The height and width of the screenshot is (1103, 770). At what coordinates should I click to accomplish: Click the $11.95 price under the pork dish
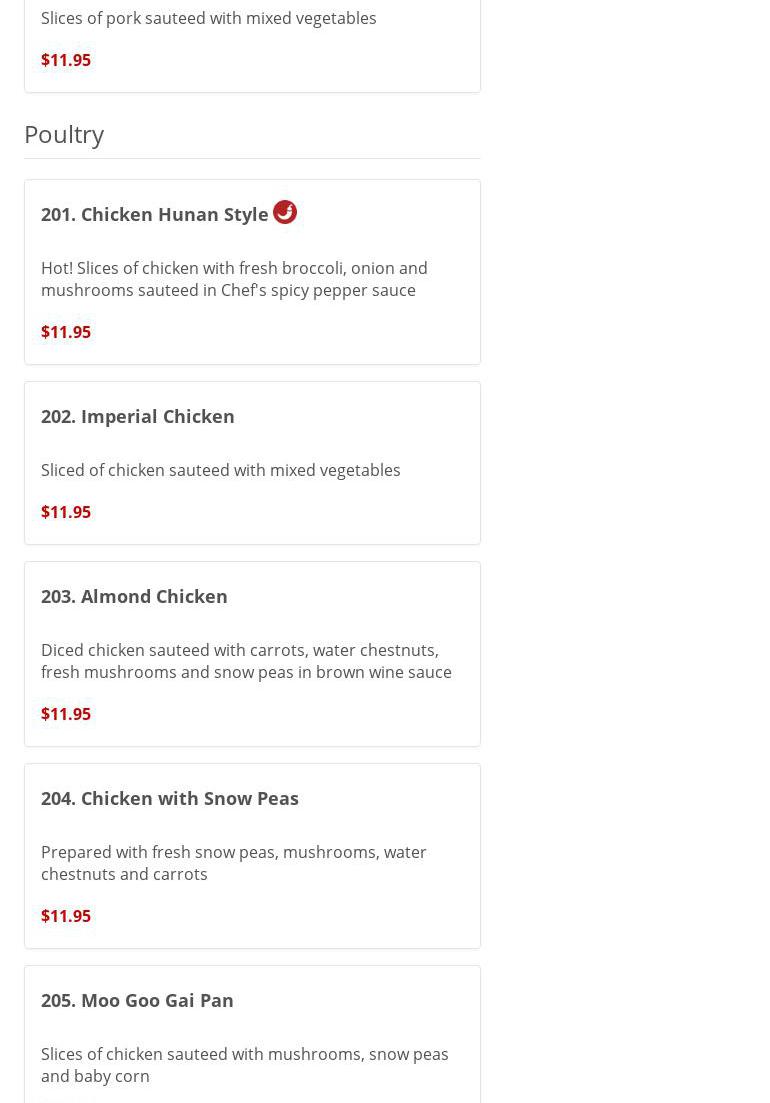(x=66, y=60)
